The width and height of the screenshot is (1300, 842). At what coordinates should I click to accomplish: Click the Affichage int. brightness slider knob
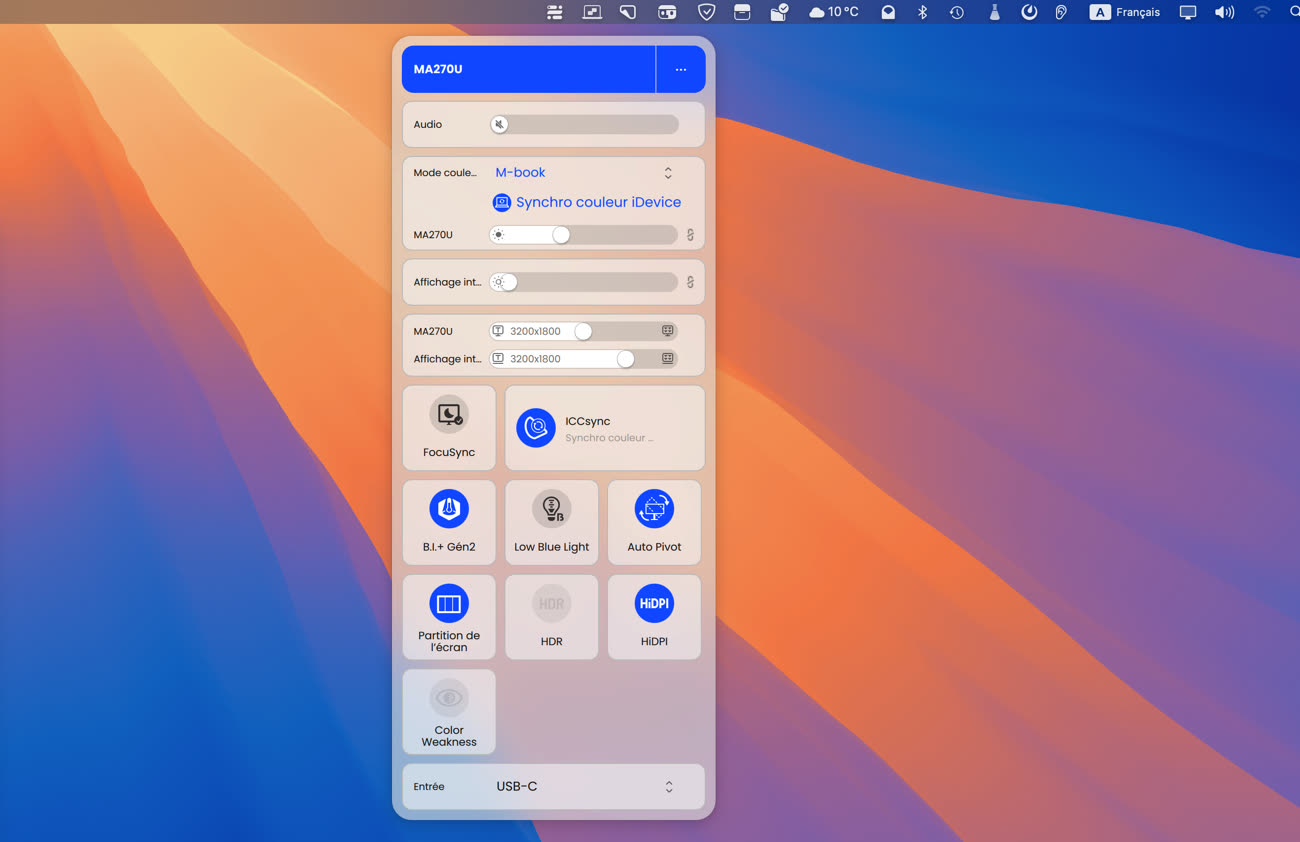point(508,282)
